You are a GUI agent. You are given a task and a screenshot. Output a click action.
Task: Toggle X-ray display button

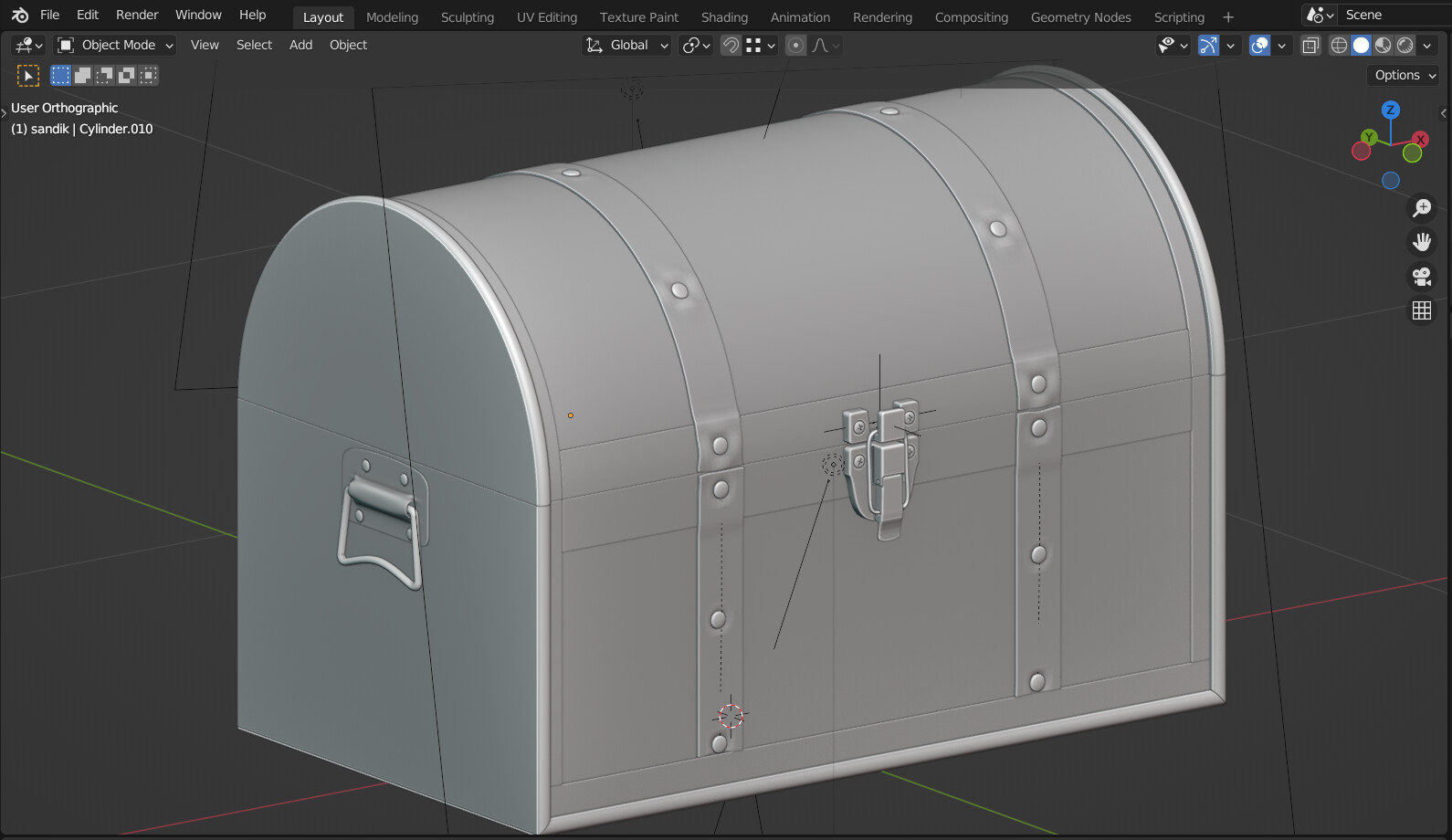tap(1310, 46)
